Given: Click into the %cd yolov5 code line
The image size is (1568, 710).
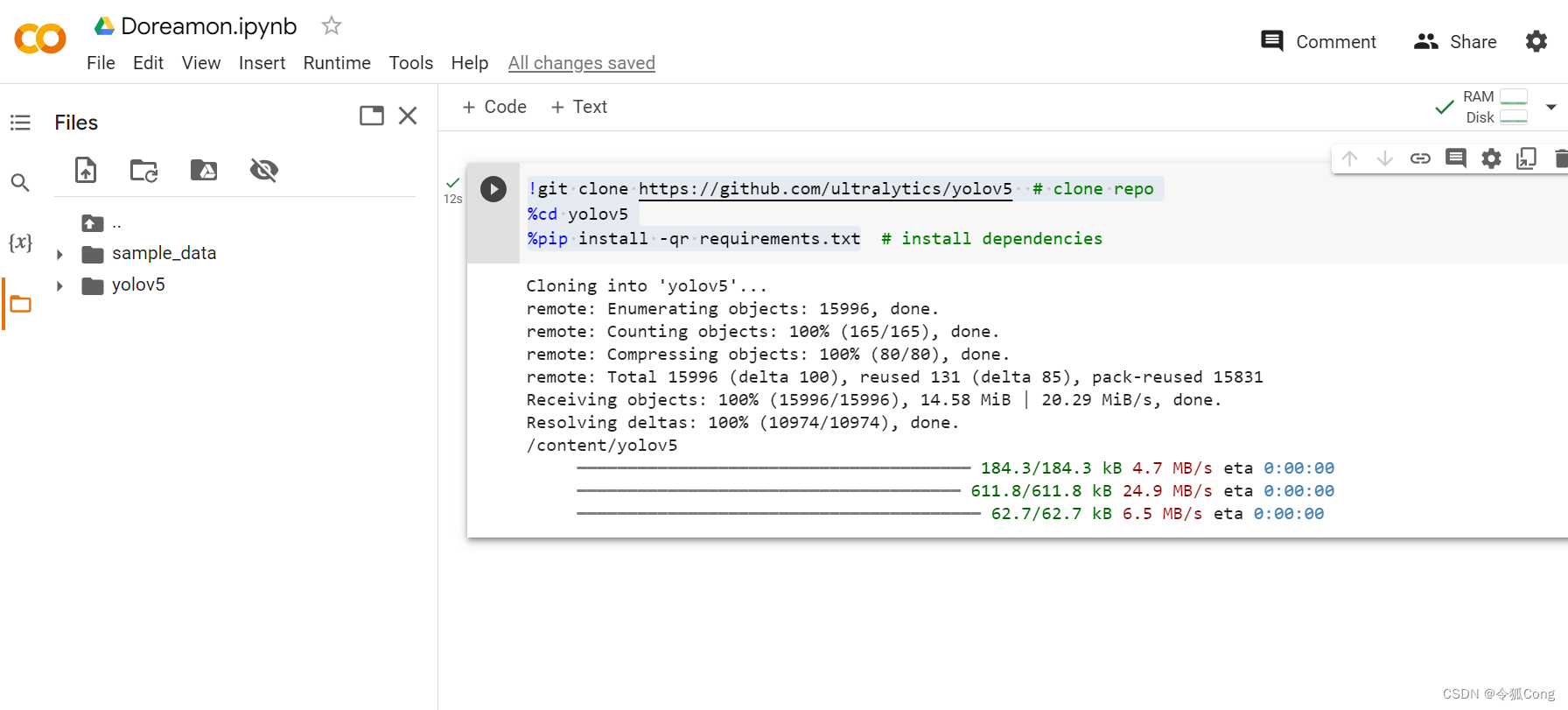Looking at the screenshot, I should pos(578,214).
